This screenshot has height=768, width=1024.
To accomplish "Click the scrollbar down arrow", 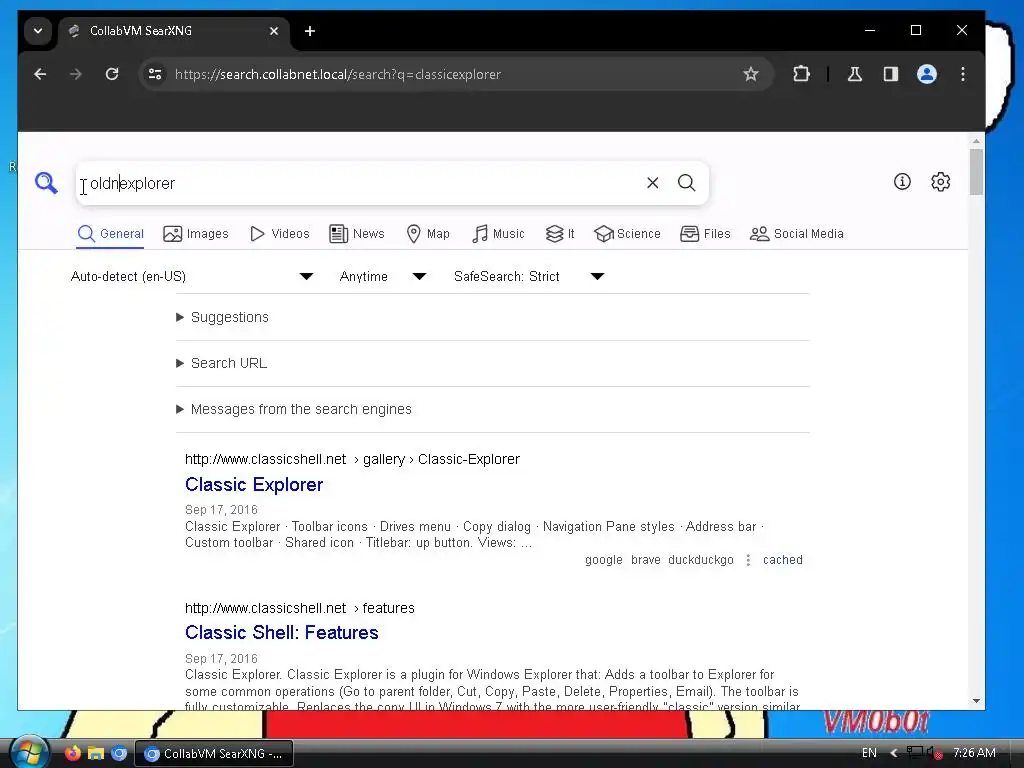I will (976, 701).
